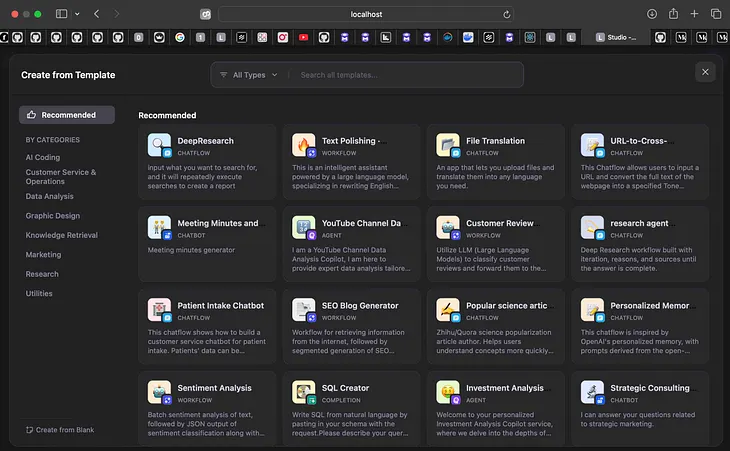Open the Sentiment Analysis template title

(x=214, y=388)
